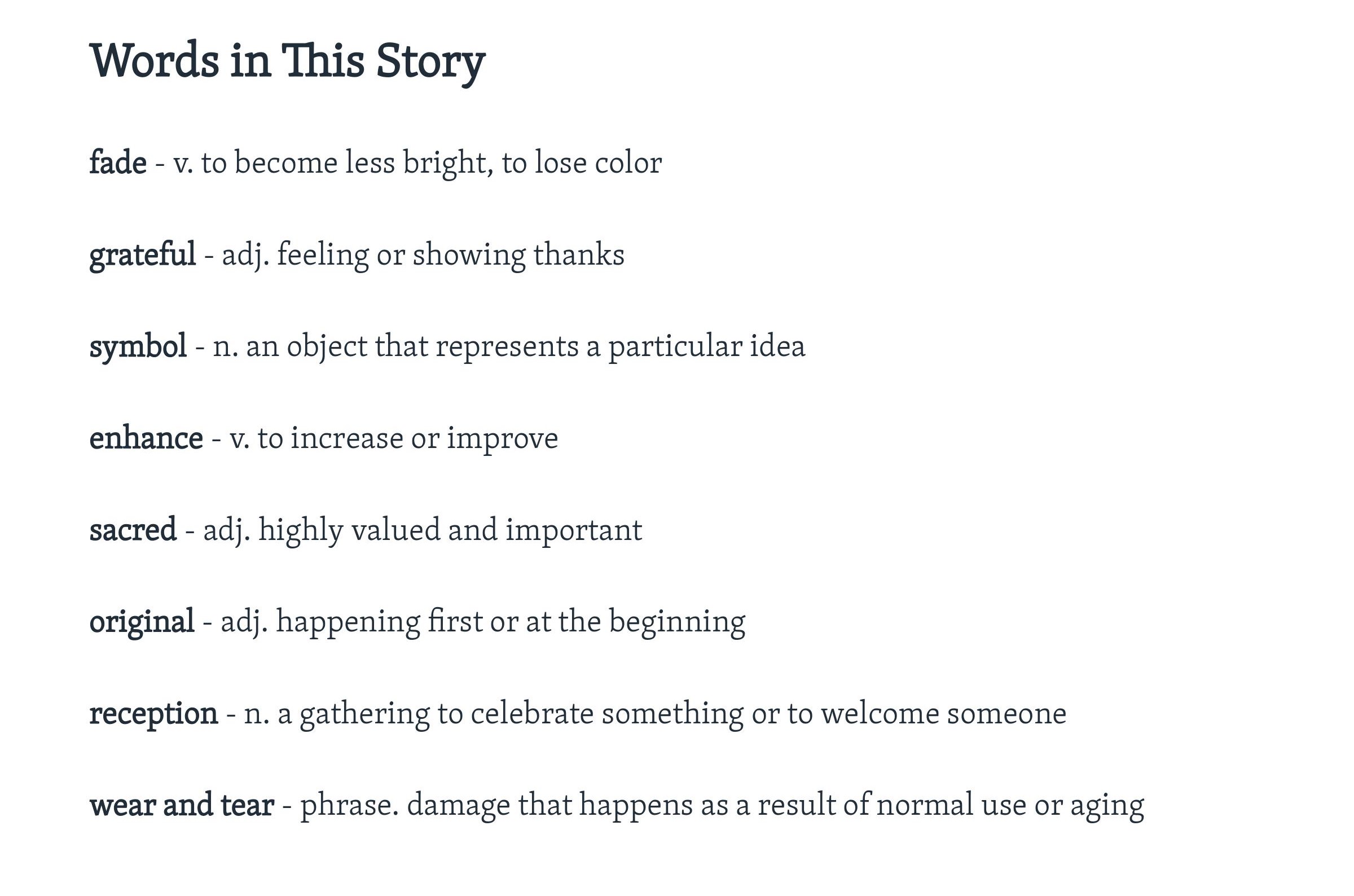Click the bold term 'reception'
Image resolution: width=1354 pixels, height=896 pixels.
(153, 714)
